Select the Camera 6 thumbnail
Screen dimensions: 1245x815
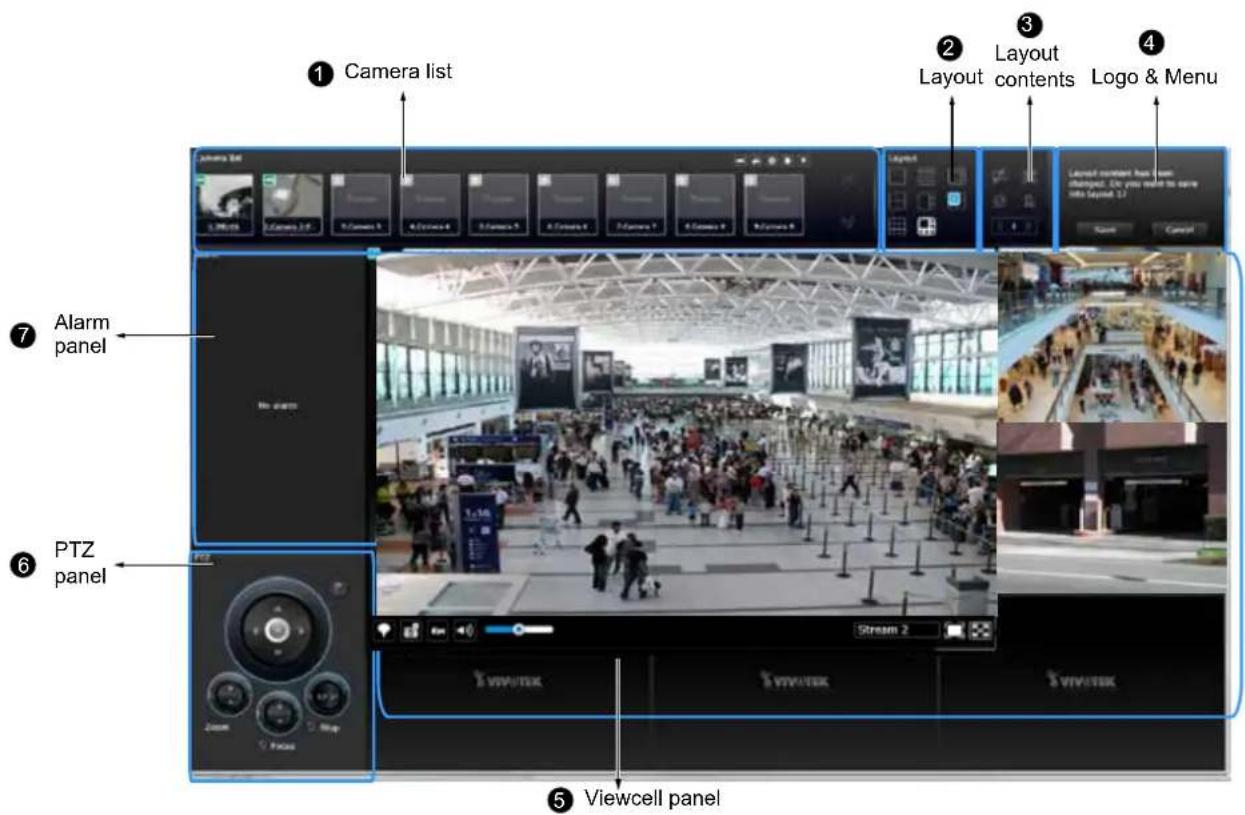[x=567, y=203]
